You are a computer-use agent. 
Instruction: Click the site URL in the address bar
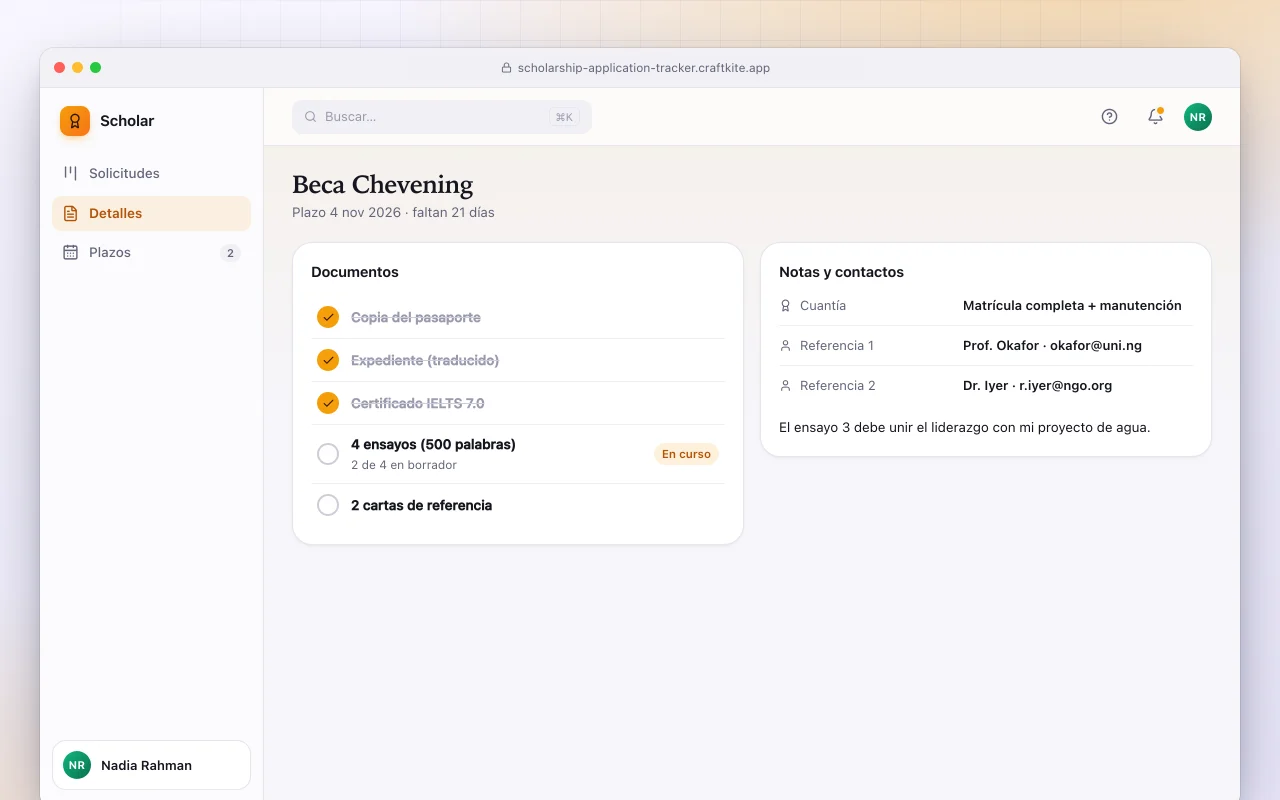pos(644,69)
